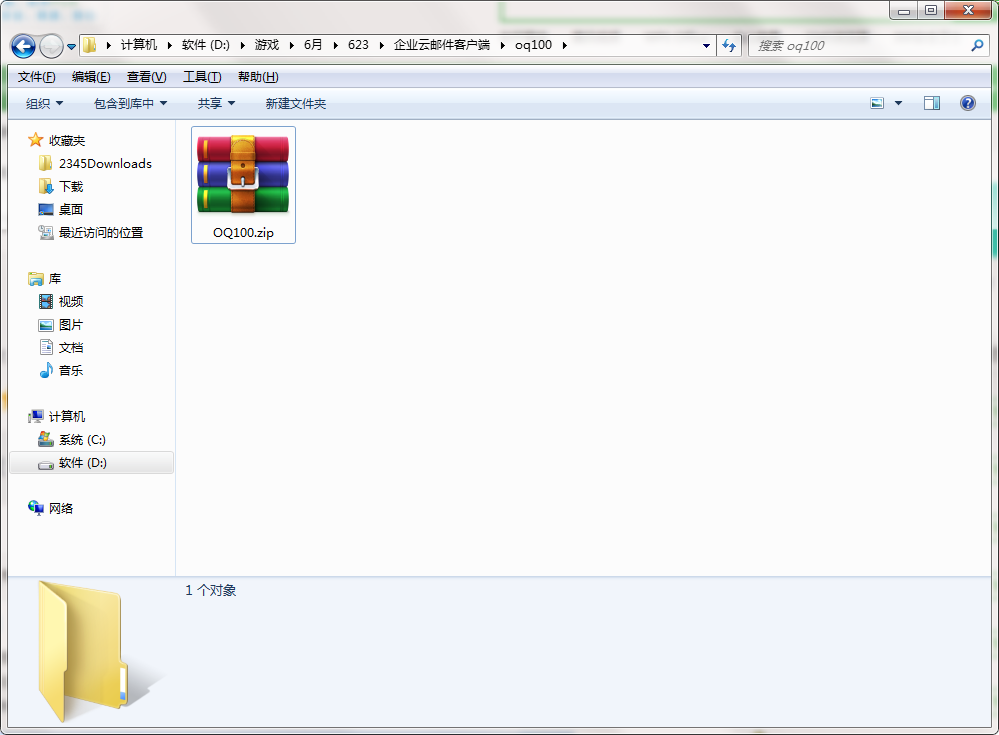Click the 文档 document icon
The width and height of the screenshot is (999, 735).
[46, 347]
